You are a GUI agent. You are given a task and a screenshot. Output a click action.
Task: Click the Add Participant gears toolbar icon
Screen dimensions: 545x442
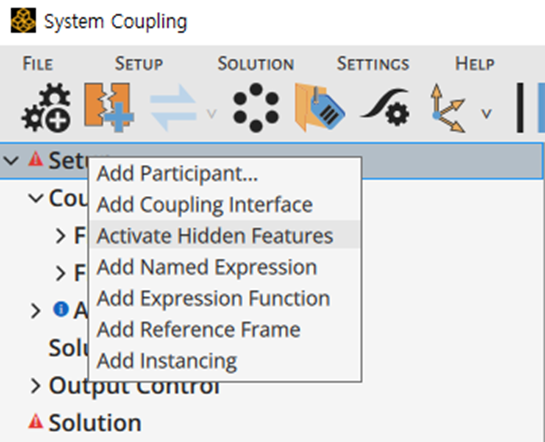pos(47,108)
